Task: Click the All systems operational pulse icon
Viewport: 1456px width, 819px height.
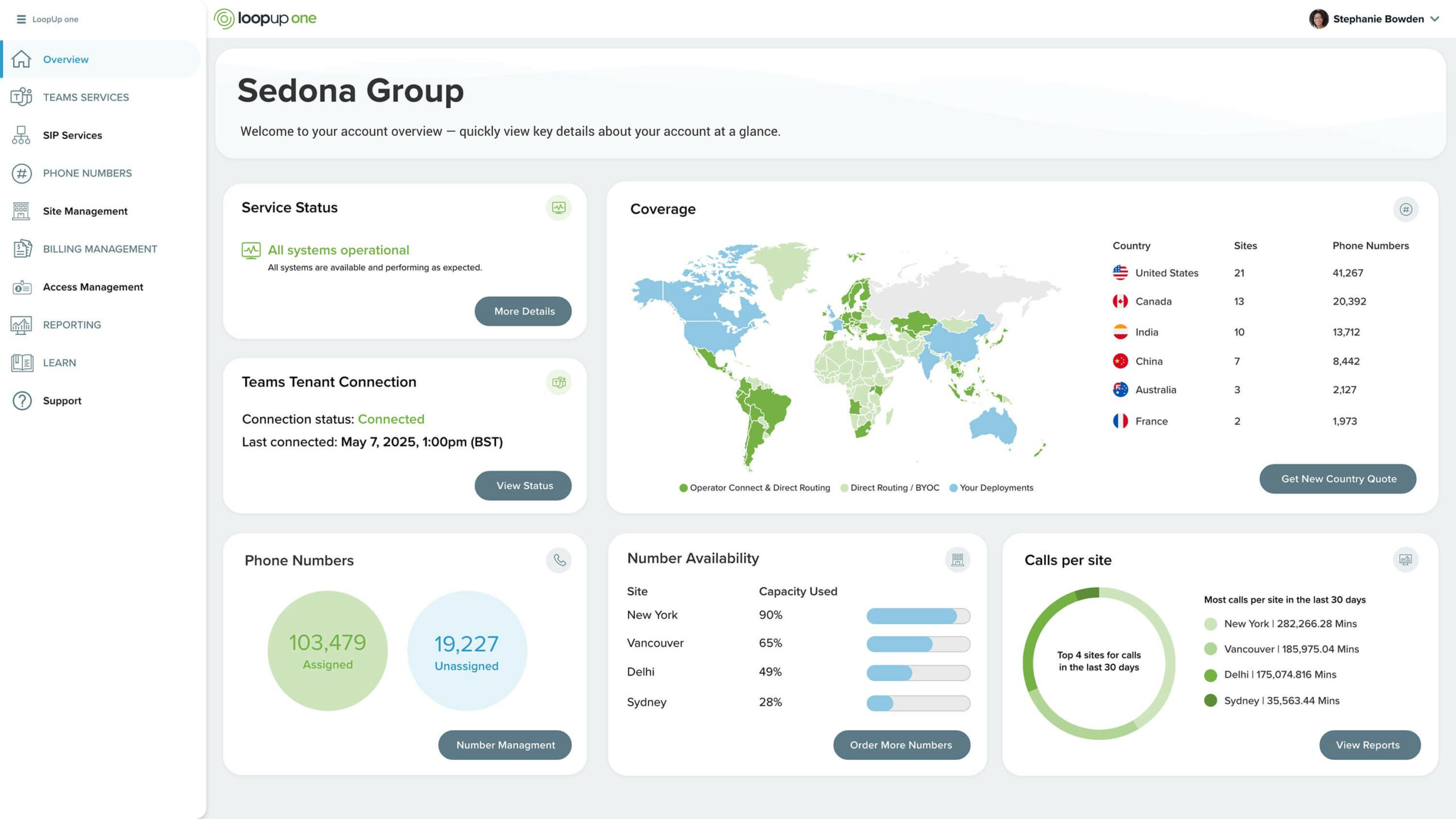Action: (251, 251)
